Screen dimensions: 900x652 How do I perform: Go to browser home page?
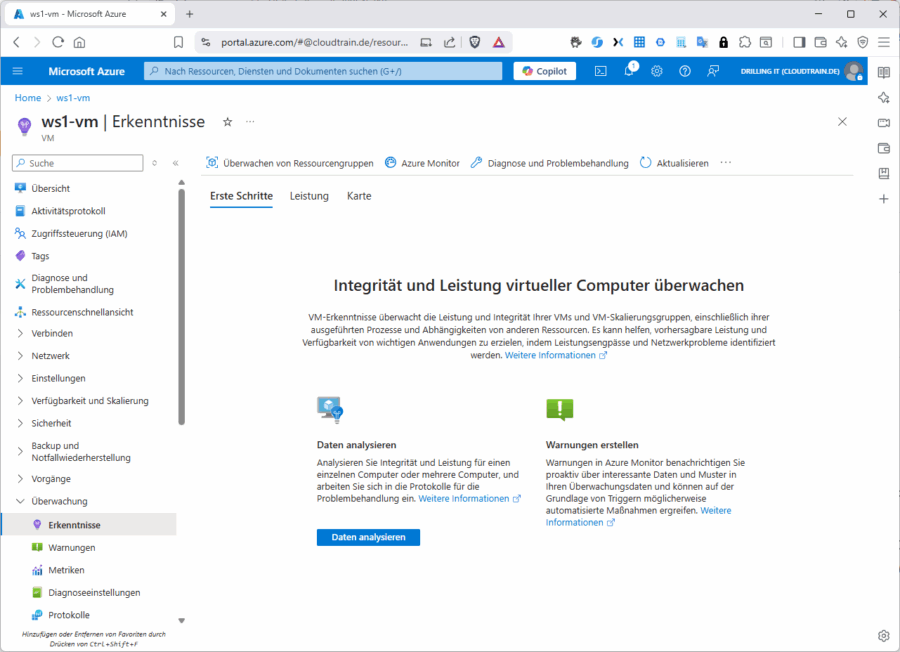coord(80,42)
